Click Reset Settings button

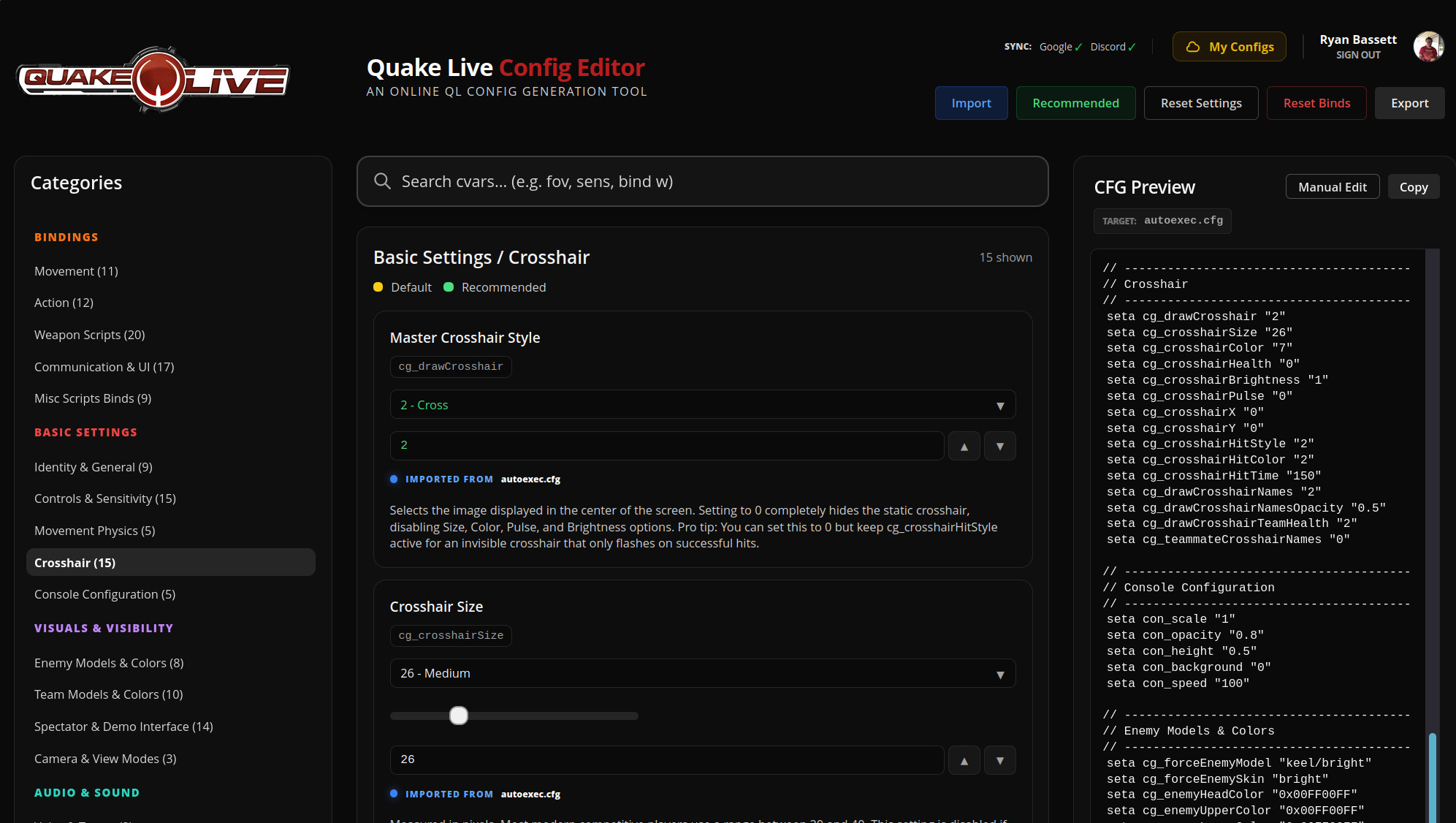(x=1200, y=103)
